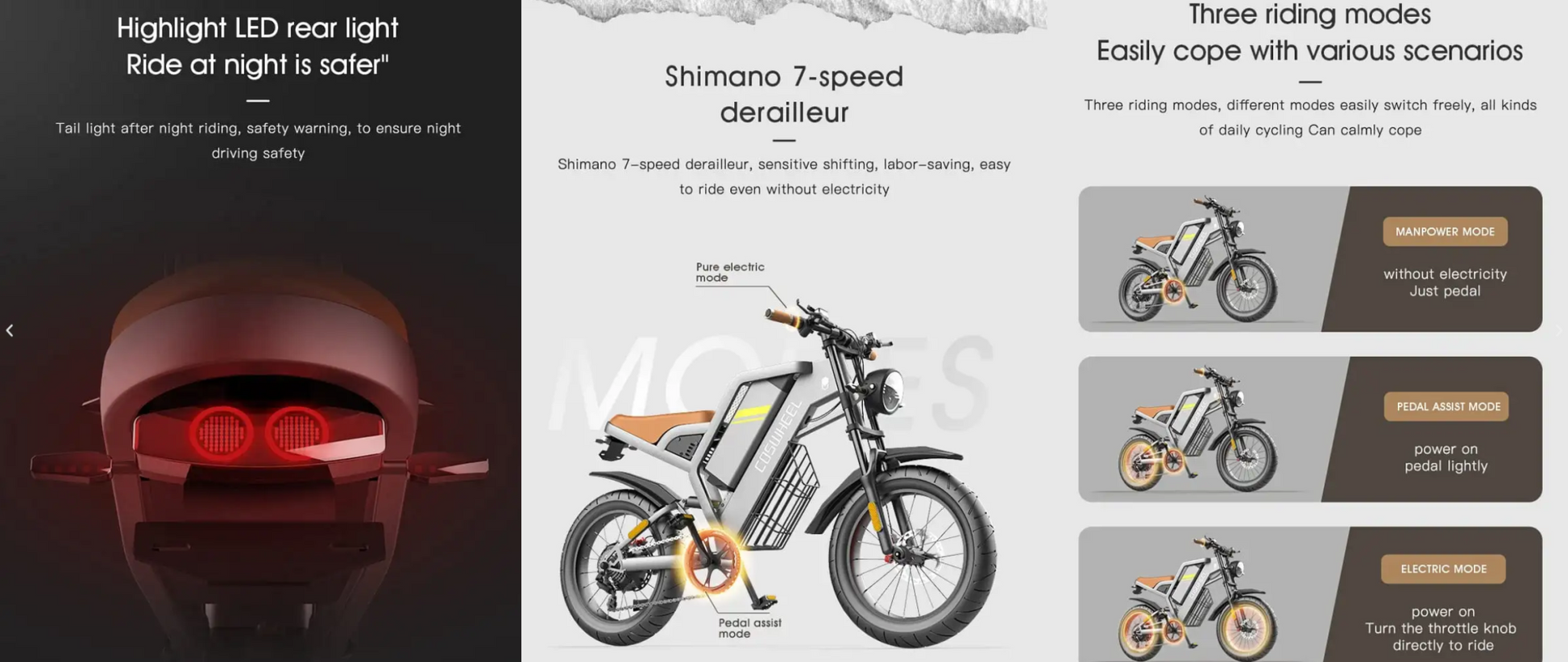Select the ELECTRIC MODE badge
Viewport: 1568px width, 662px height.
pyautogui.click(x=1443, y=569)
